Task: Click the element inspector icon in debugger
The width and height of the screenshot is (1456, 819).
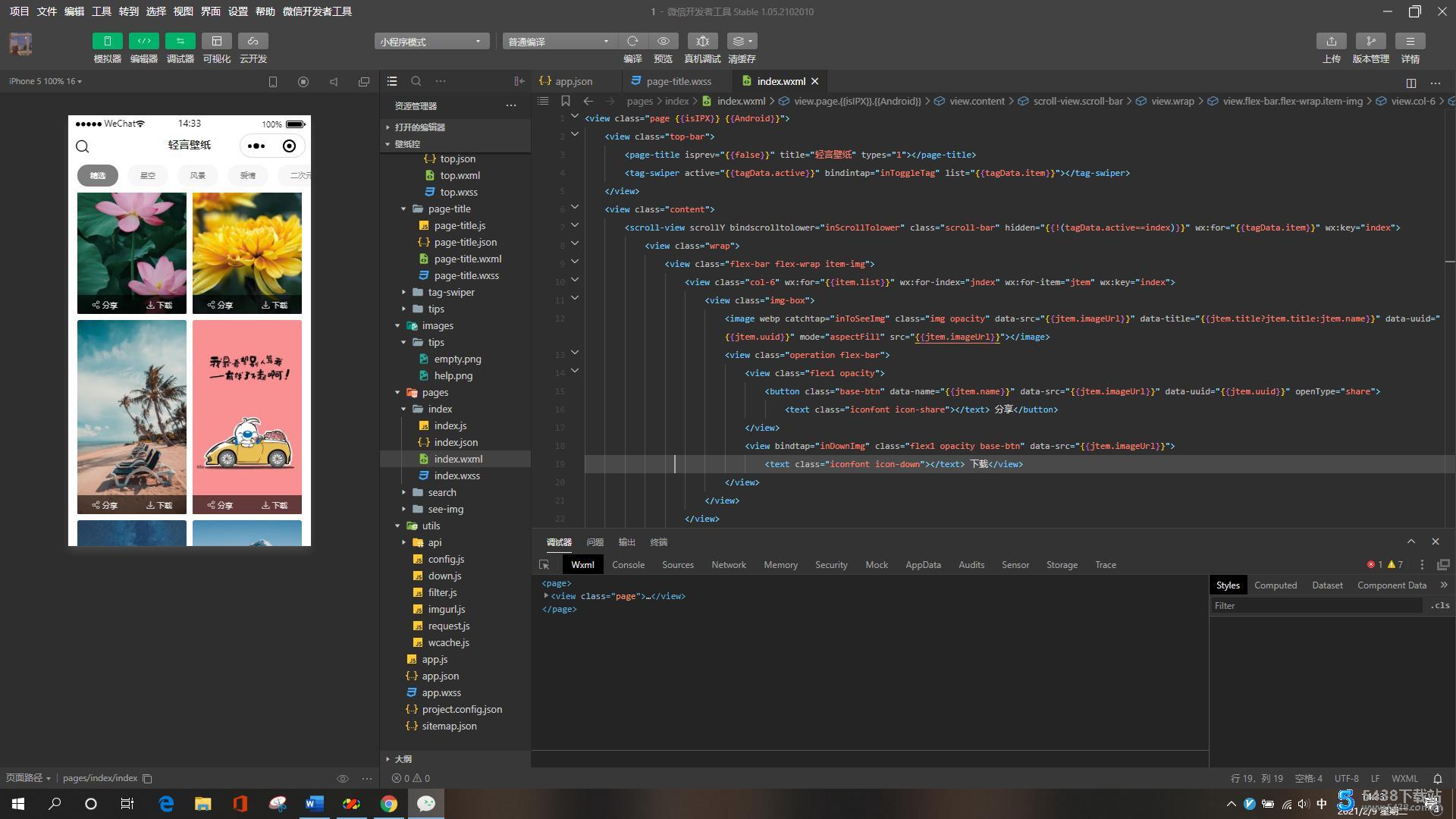Action: 544,565
